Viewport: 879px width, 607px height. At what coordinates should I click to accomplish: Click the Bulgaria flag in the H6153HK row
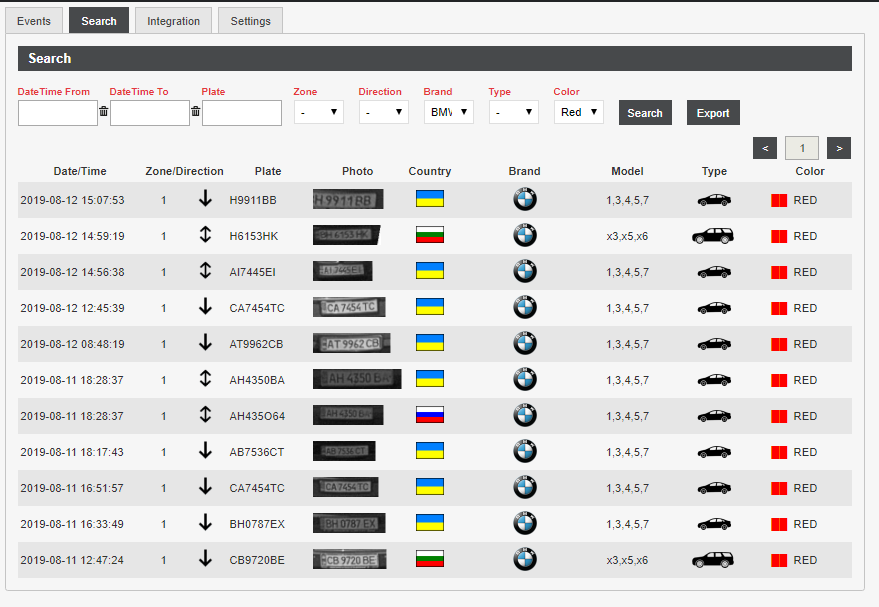pyautogui.click(x=430, y=234)
